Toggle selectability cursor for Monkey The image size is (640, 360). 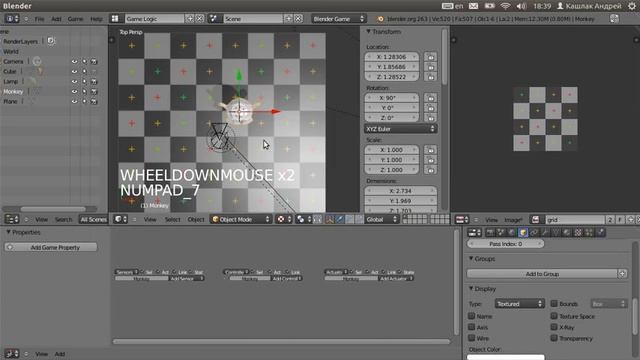84,91
